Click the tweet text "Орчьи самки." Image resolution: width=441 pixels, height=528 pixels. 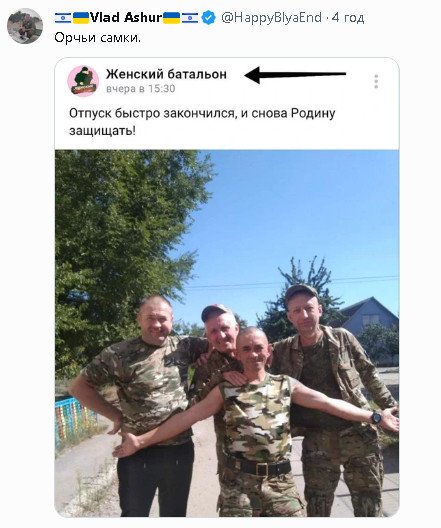[x=98, y=38]
